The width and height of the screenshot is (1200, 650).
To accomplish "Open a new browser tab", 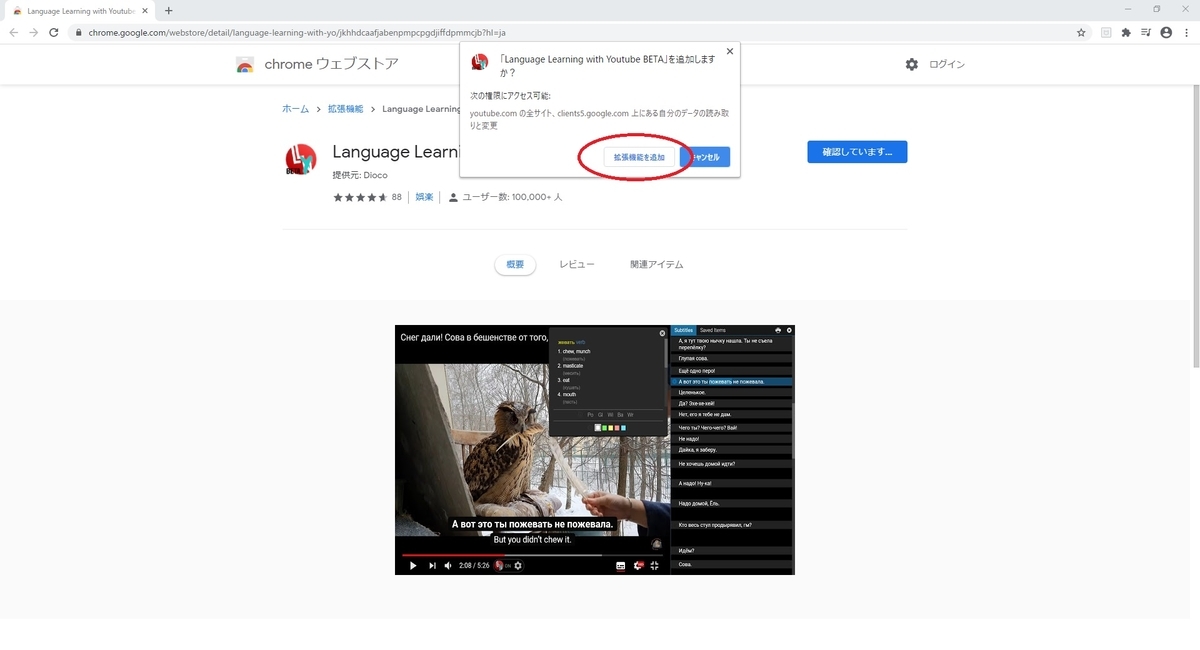I will coord(168,10).
